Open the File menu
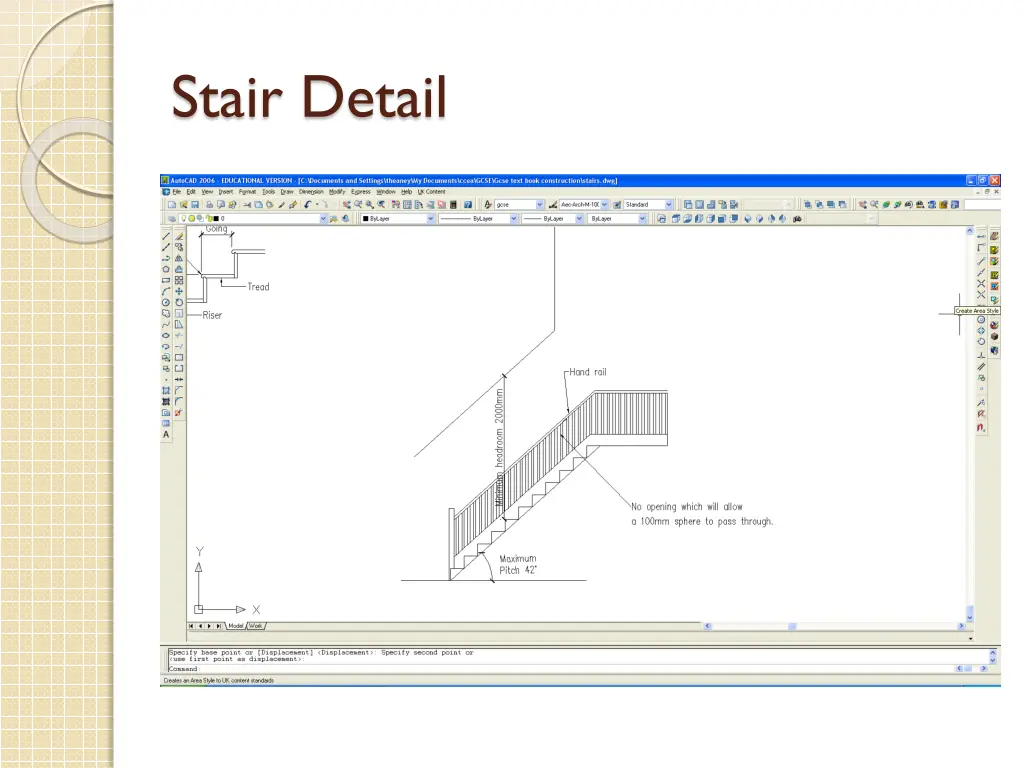 (x=177, y=192)
